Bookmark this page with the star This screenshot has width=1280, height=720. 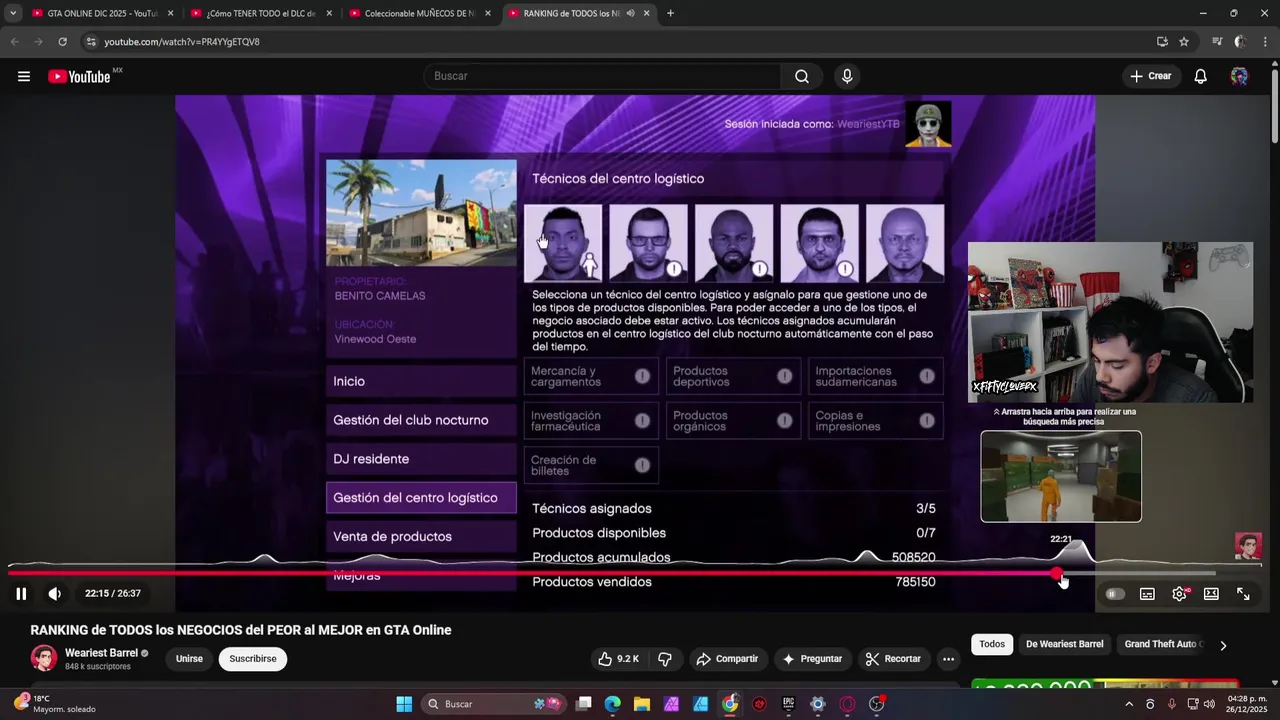coord(1184,42)
